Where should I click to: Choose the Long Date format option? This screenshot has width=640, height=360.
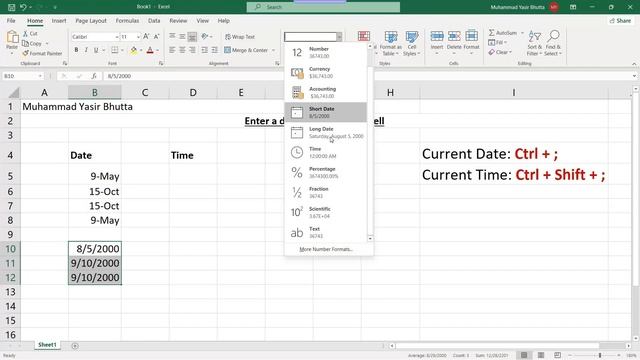[x=325, y=132]
